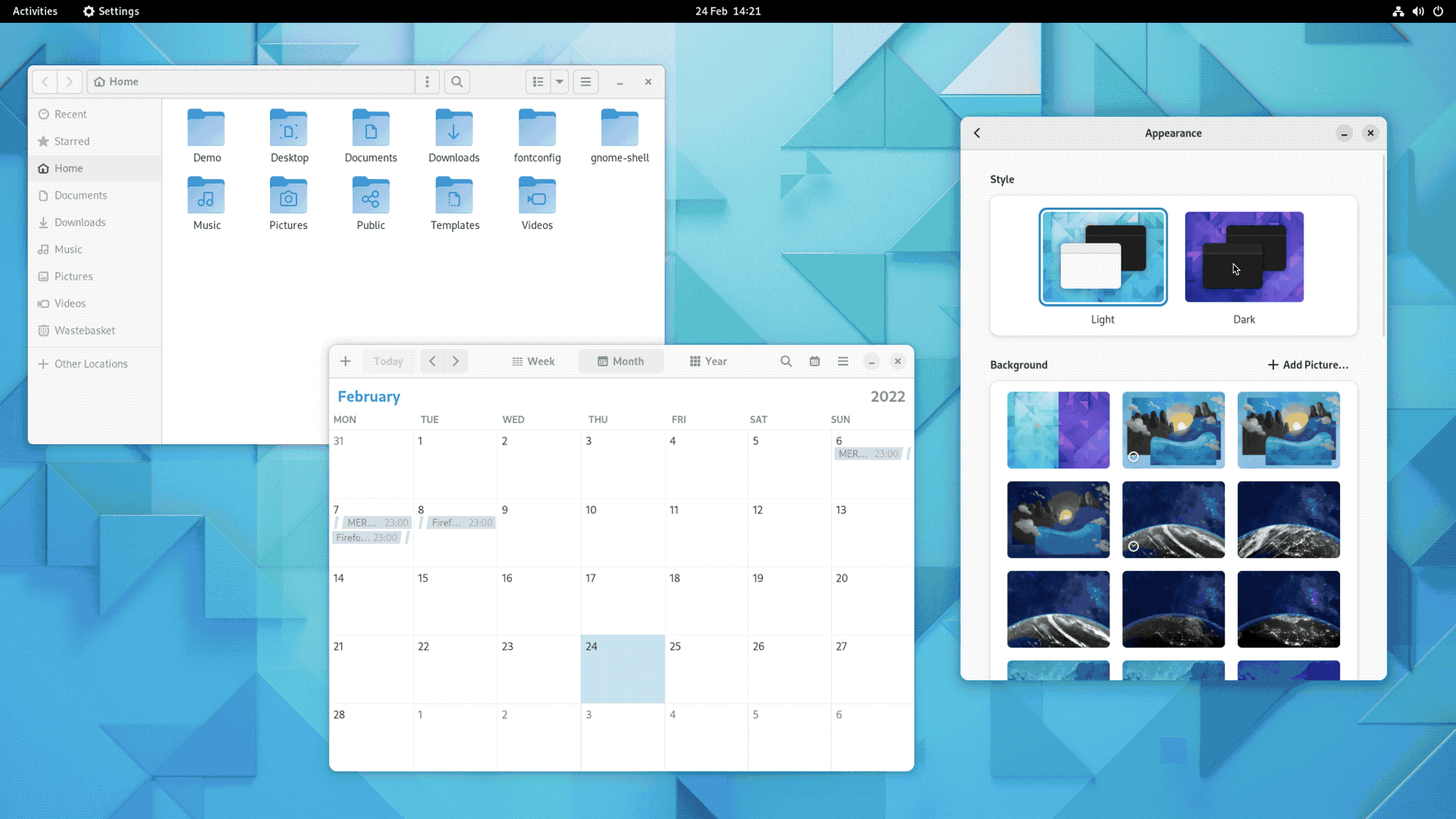Open the Files hamburger menu
This screenshot has width=1456, height=819.
coord(585,82)
